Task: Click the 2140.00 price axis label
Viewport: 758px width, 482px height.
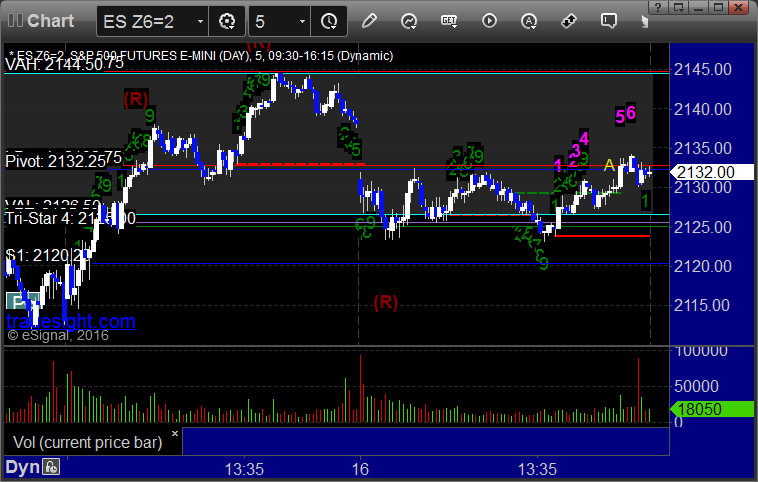Action: click(x=702, y=109)
